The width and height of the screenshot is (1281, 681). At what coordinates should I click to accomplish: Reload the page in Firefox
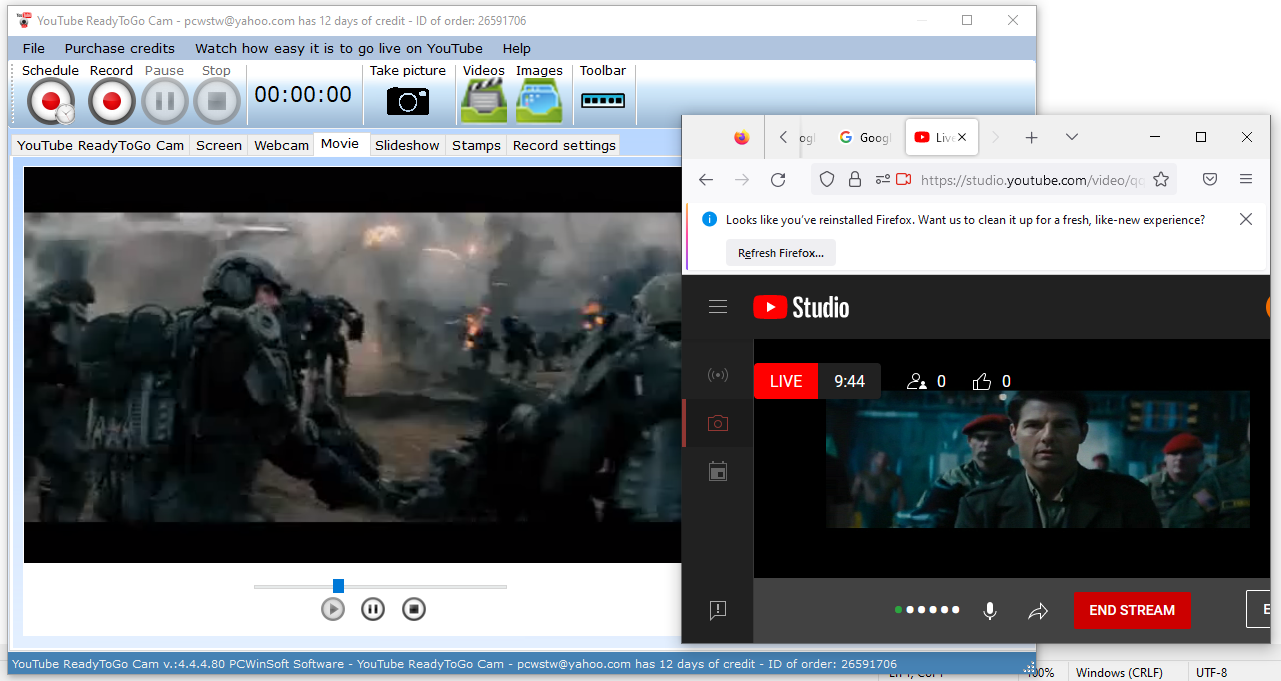[x=778, y=179]
